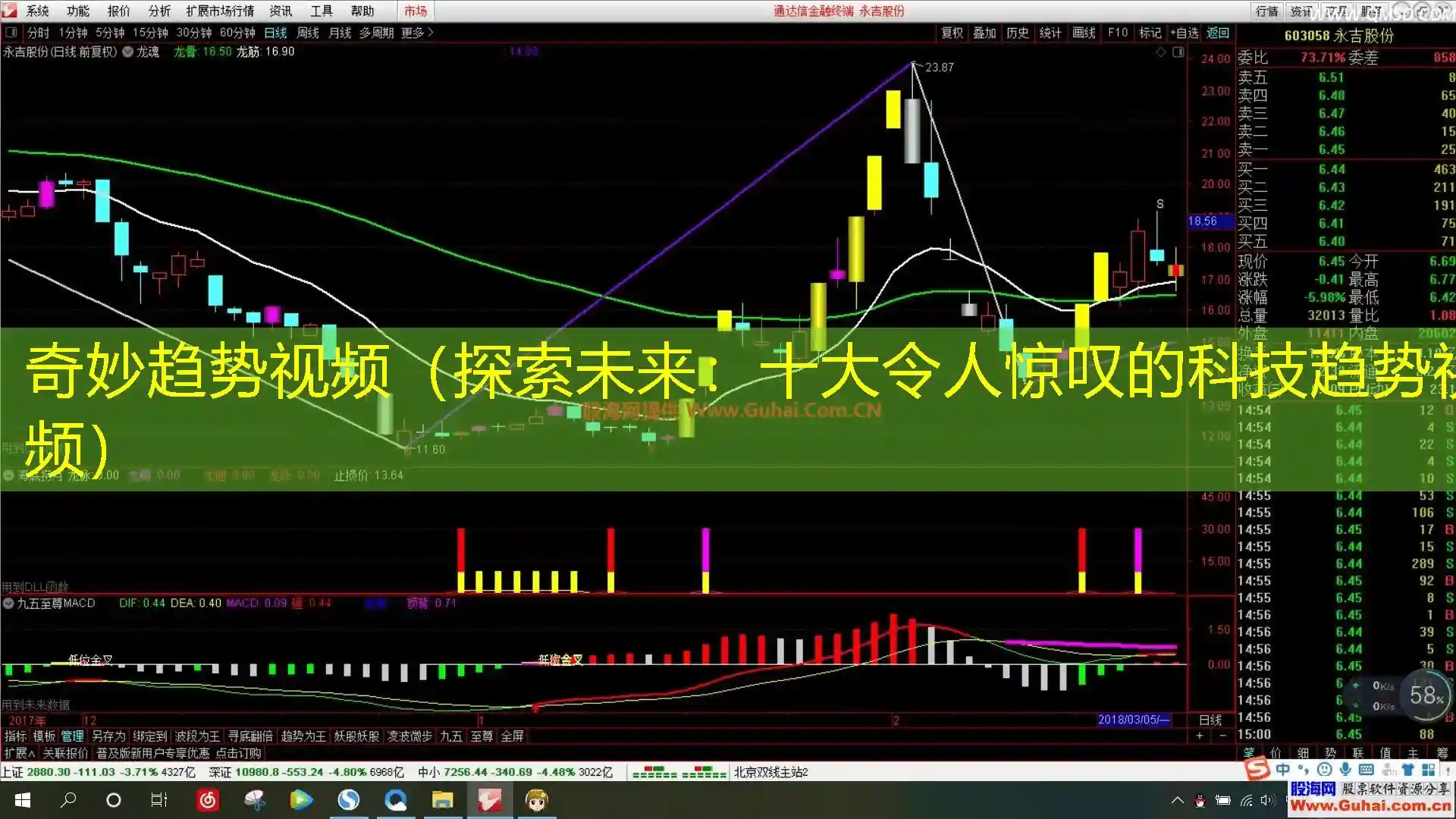Switch to the 分时 chart period
This screenshot has height=819, width=1456.
coord(38,33)
